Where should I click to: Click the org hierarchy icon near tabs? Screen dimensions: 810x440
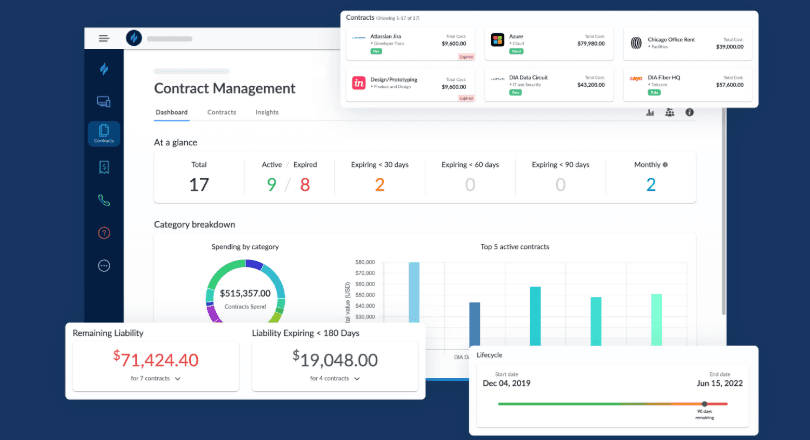[669, 113]
